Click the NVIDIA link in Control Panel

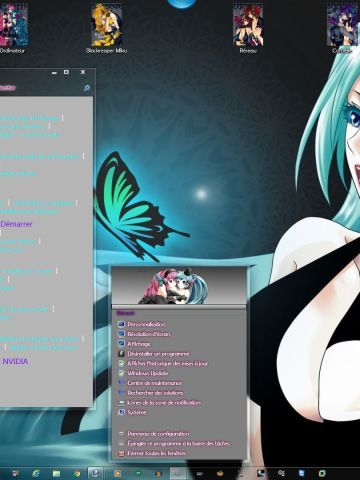pyautogui.click(x=15, y=361)
